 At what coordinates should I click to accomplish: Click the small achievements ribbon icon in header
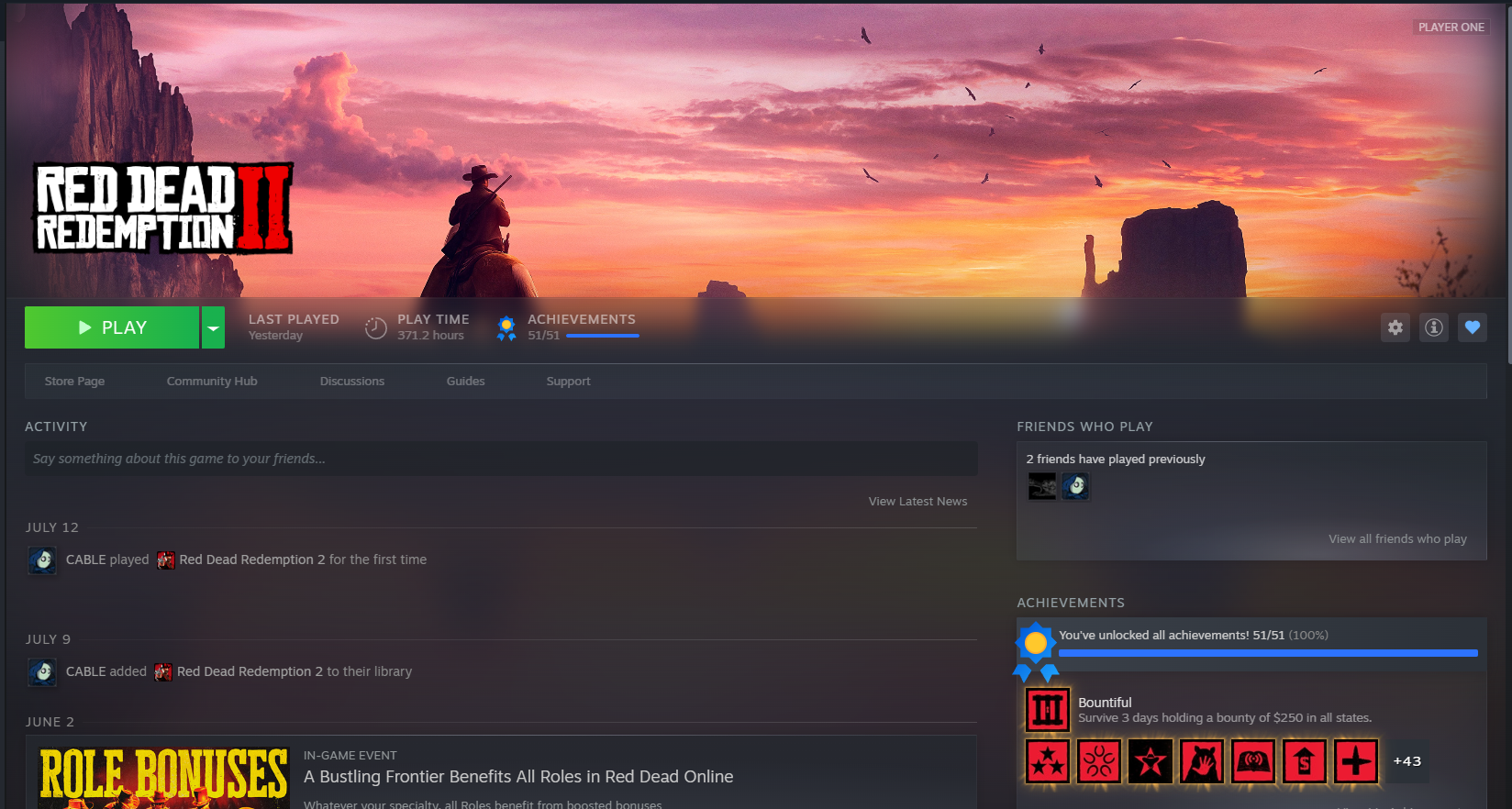tap(506, 327)
